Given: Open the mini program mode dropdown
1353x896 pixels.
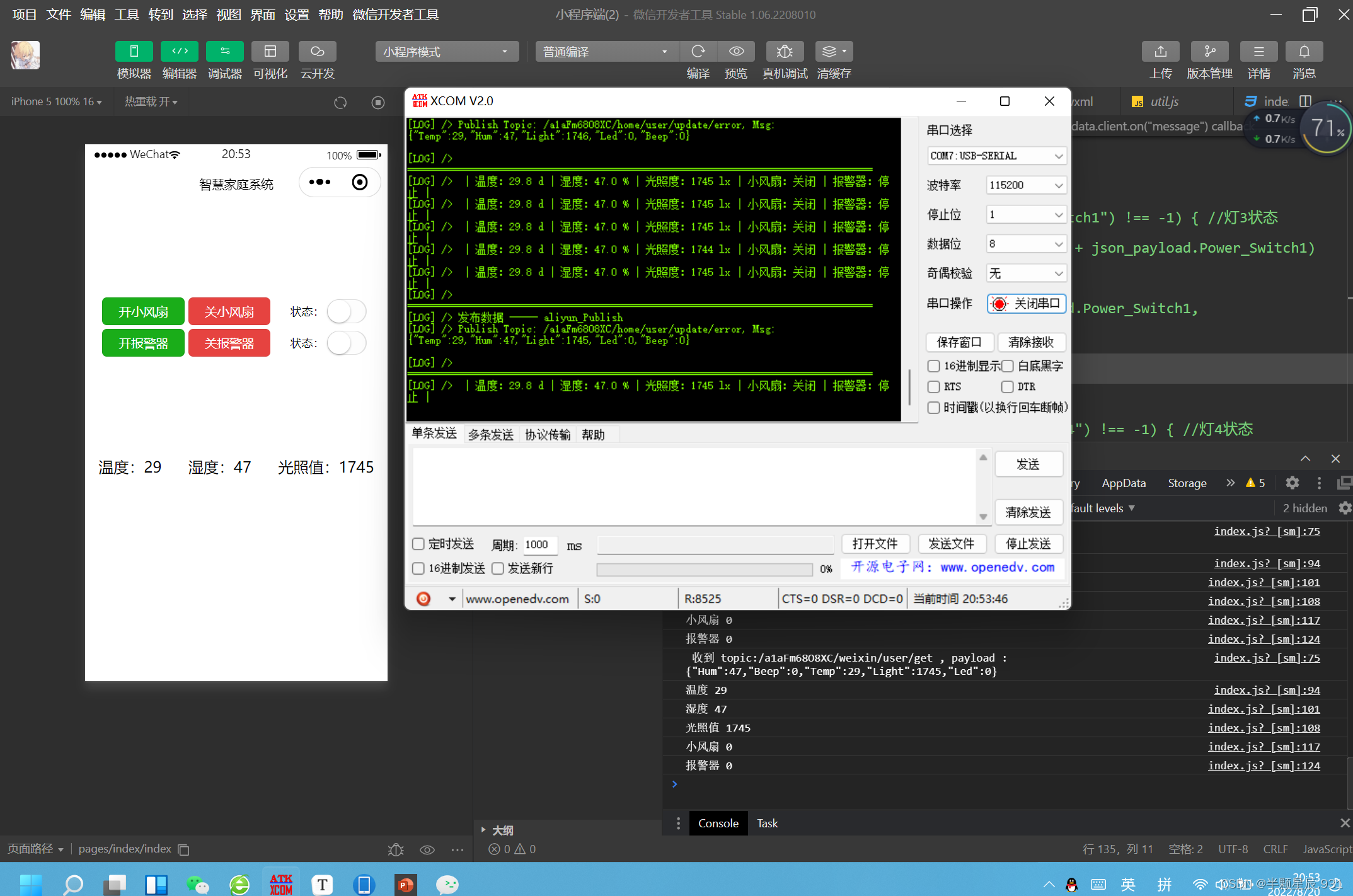Looking at the screenshot, I should click(447, 52).
